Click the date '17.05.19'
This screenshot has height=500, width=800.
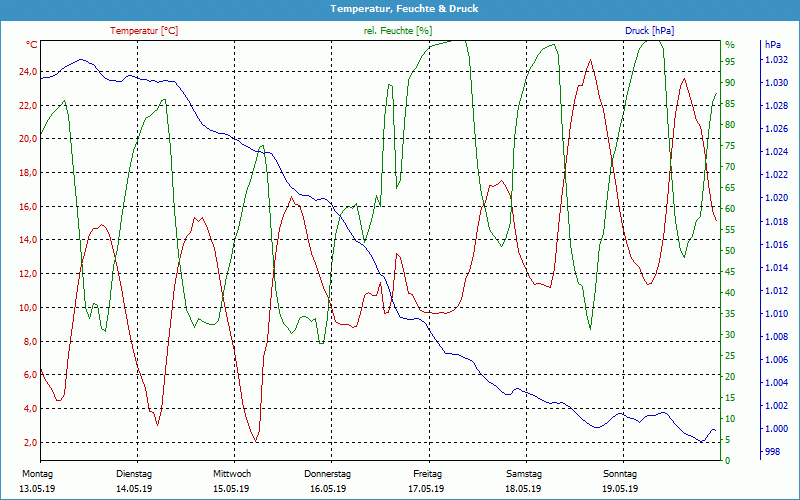pyautogui.click(x=426, y=489)
